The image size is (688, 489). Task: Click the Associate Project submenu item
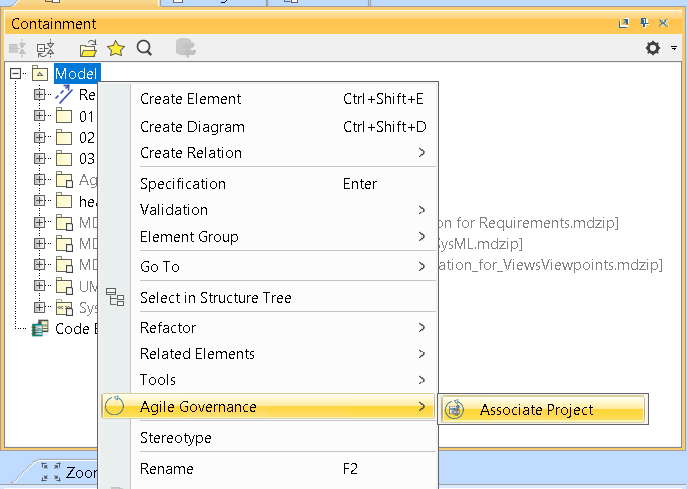tap(536, 410)
